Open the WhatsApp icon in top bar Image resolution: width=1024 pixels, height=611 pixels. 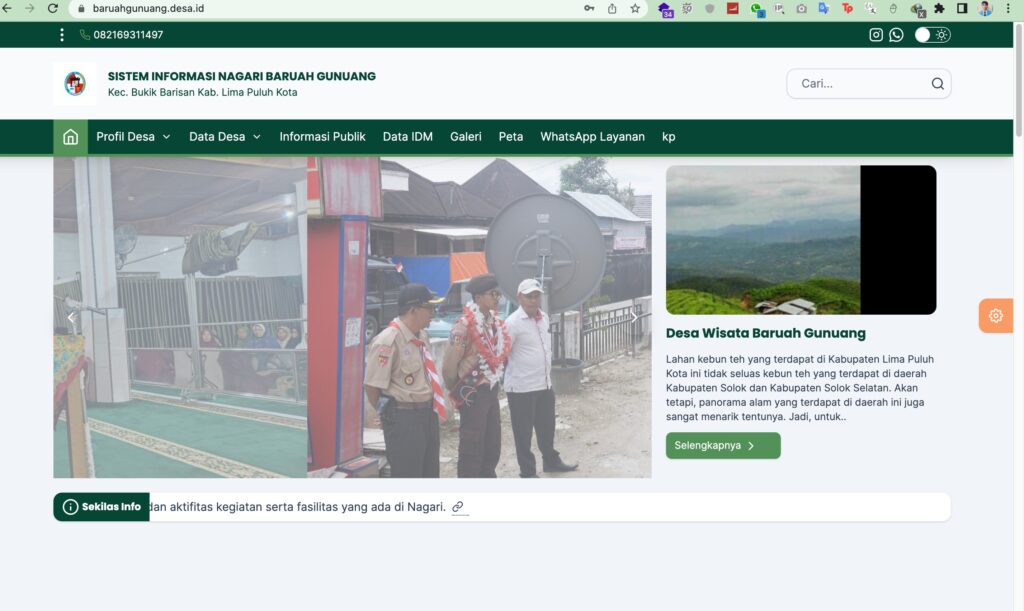[896, 35]
